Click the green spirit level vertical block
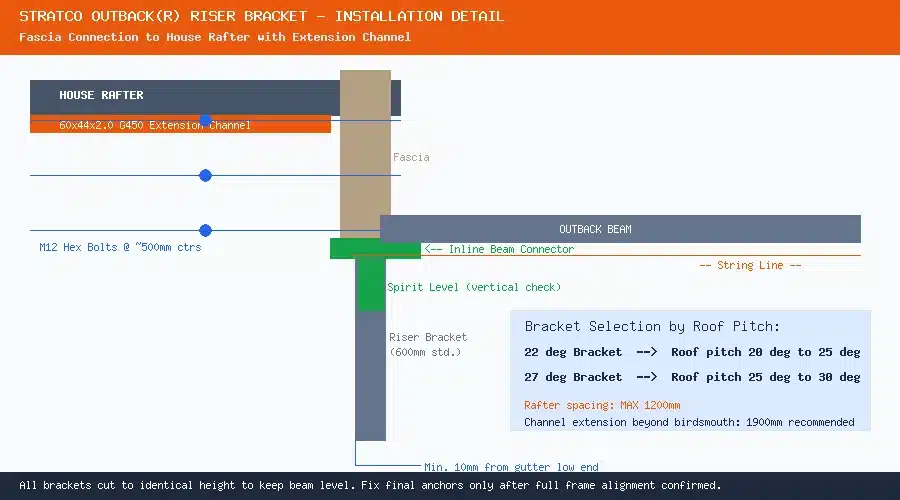Image resolution: width=900 pixels, height=500 pixels. (x=371, y=285)
